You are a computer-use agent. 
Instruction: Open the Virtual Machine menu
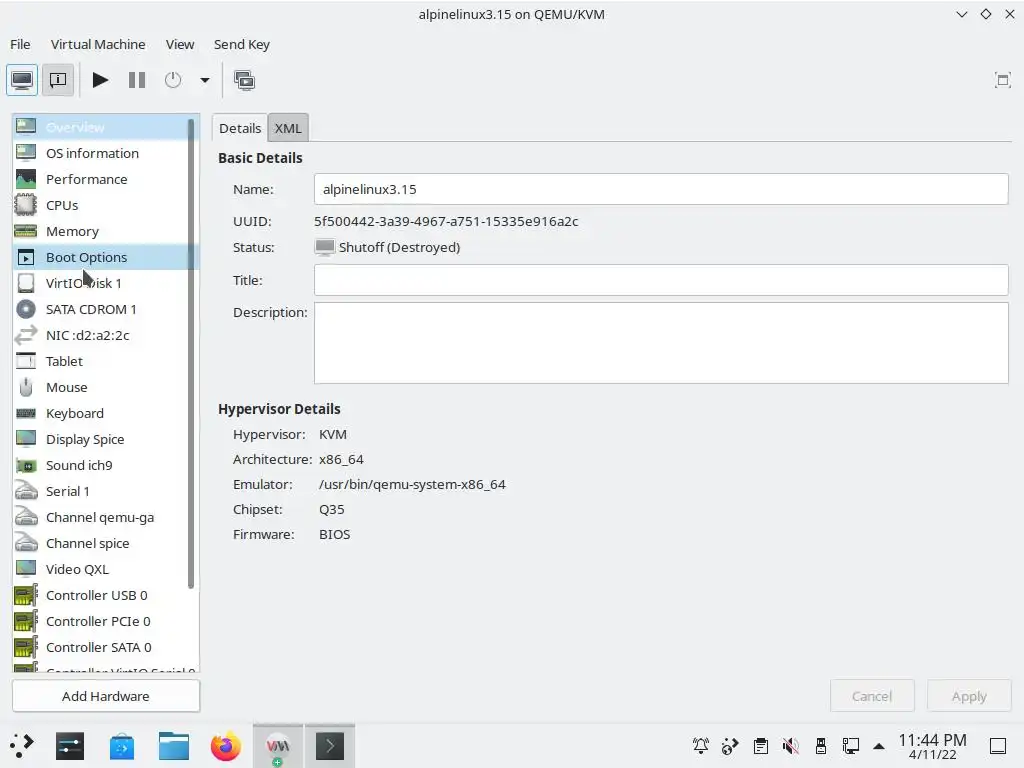tap(98, 44)
